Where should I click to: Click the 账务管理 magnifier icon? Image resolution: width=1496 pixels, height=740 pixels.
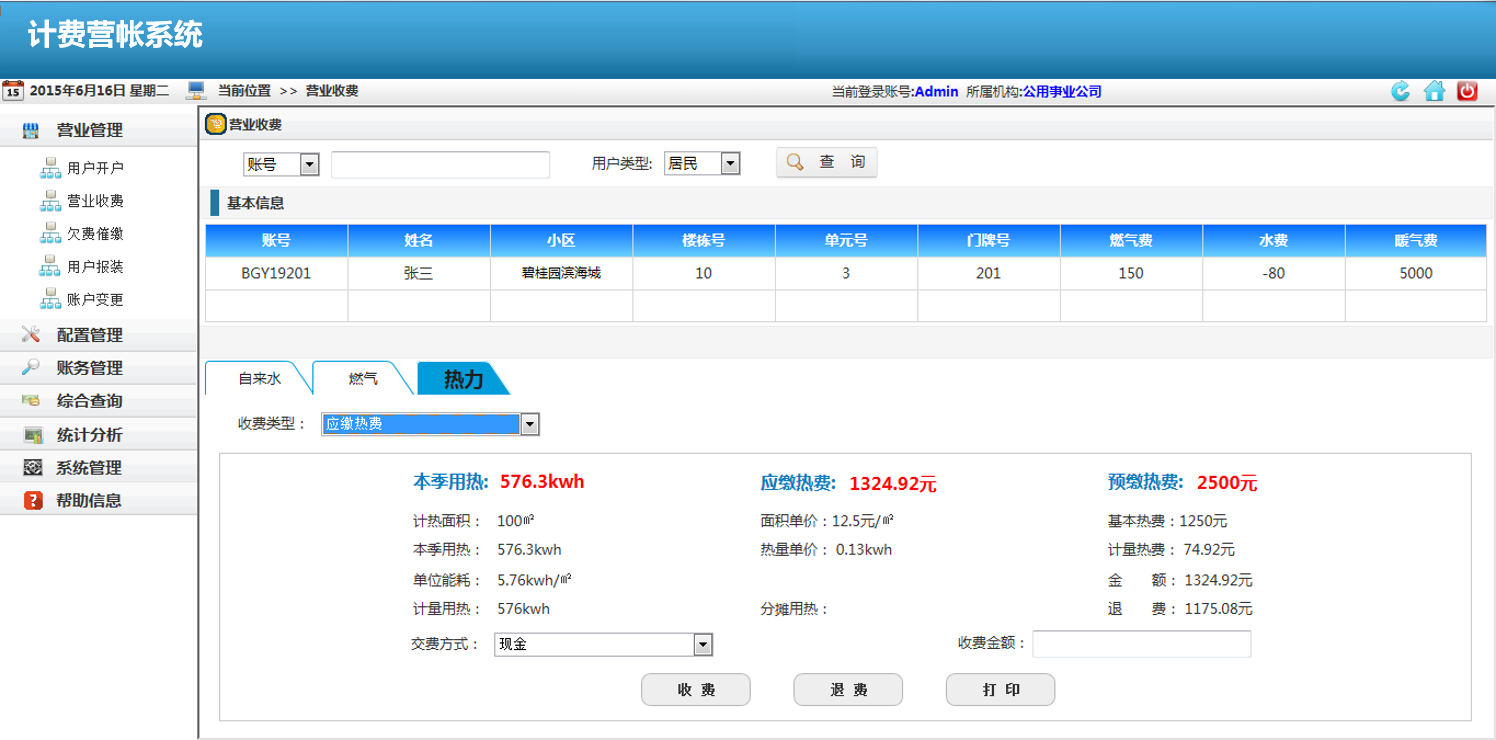[x=31, y=368]
